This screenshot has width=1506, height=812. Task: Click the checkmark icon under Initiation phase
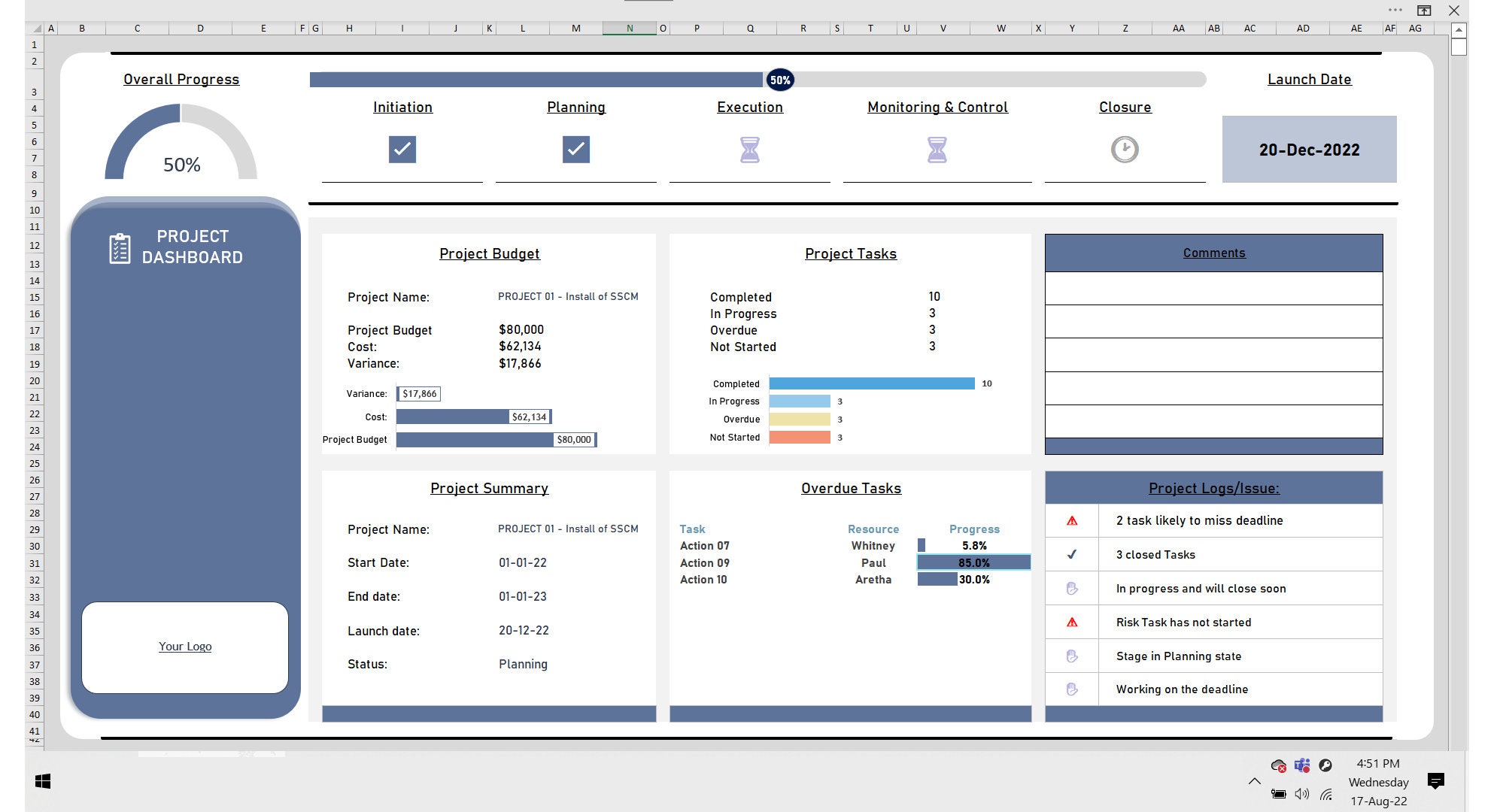tap(402, 149)
